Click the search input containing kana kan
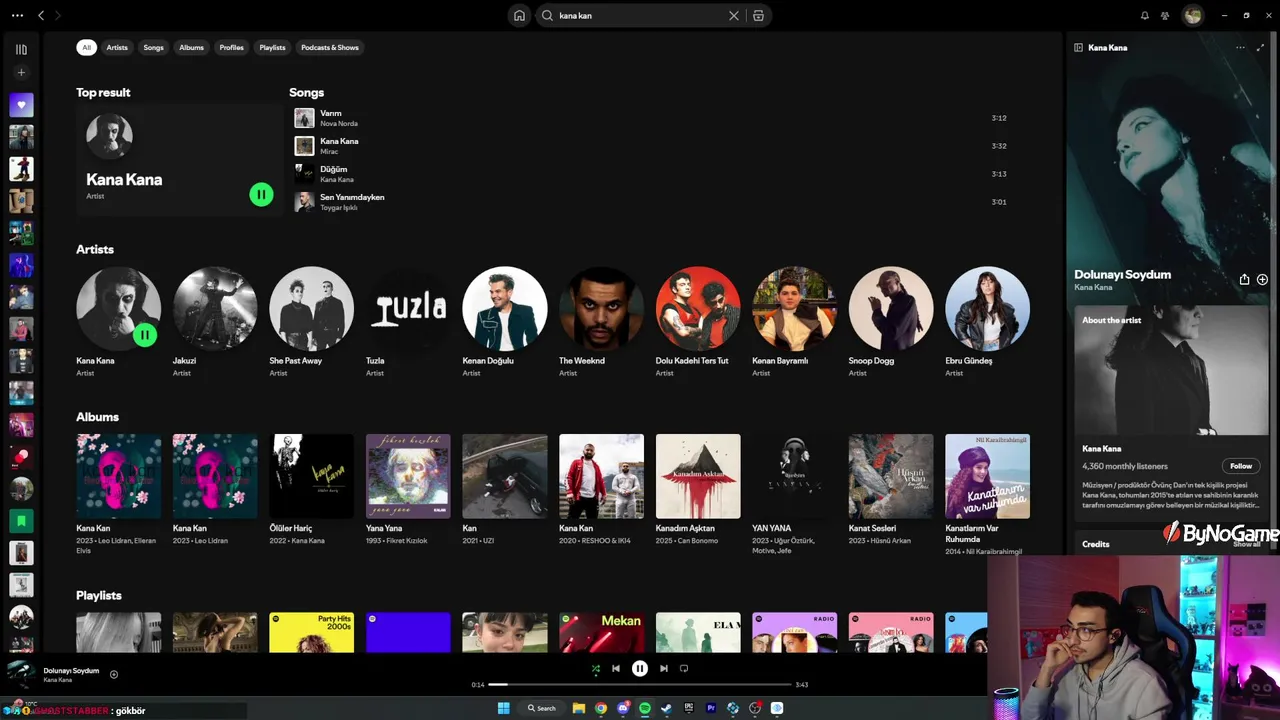 640,15
